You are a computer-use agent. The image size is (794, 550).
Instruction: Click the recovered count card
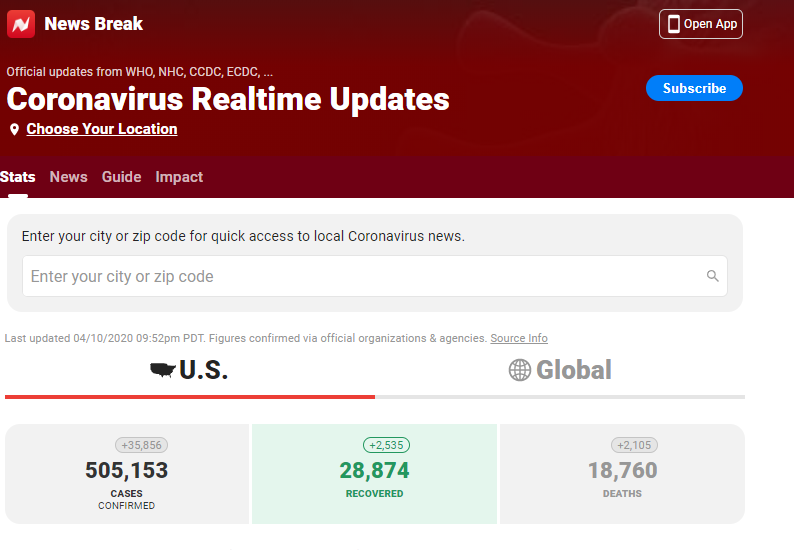[374, 473]
